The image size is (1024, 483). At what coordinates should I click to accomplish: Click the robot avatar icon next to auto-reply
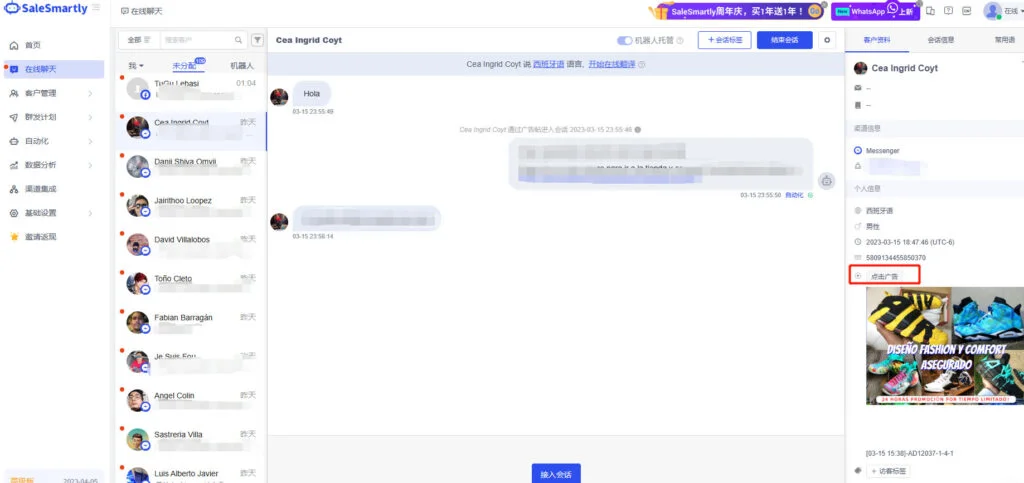(x=827, y=181)
